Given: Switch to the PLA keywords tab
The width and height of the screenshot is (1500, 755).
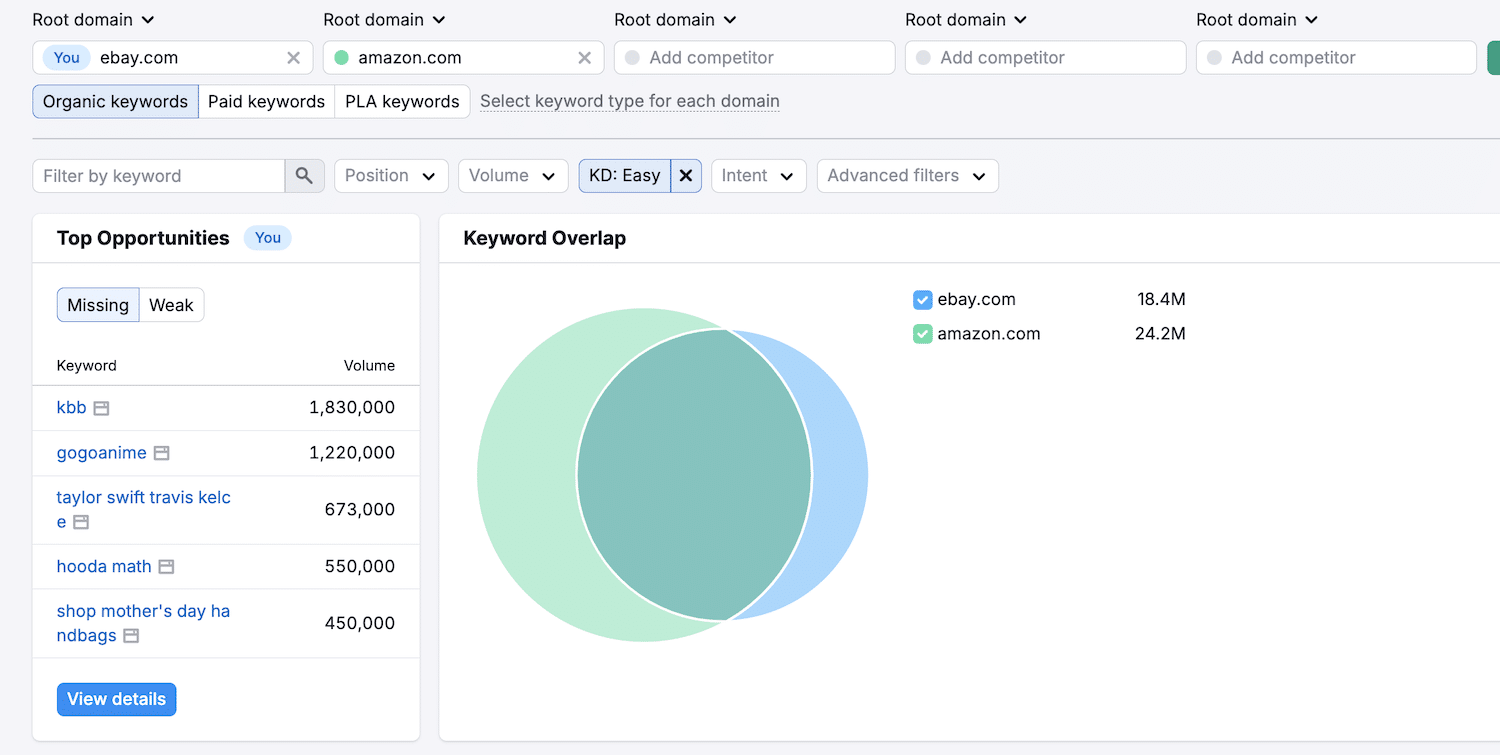Looking at the screenshot, I should [x=401, y=101].
